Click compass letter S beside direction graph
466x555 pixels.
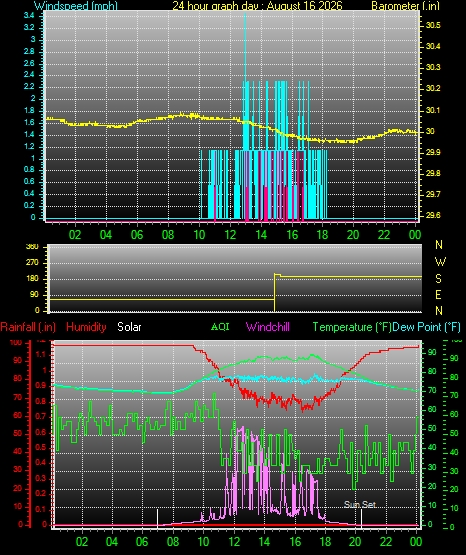click(438, 279)
